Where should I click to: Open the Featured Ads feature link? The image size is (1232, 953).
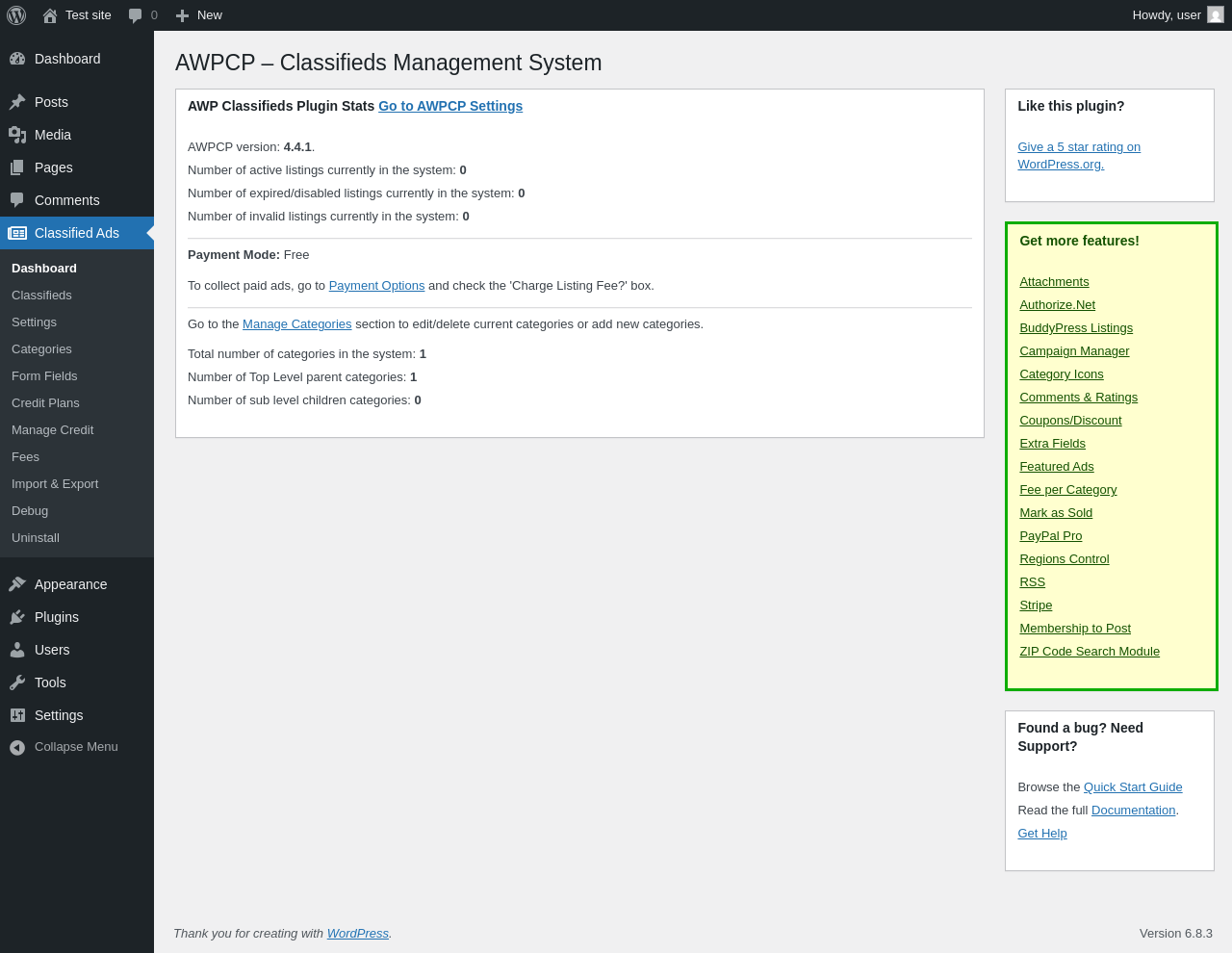pos(1057,467)
